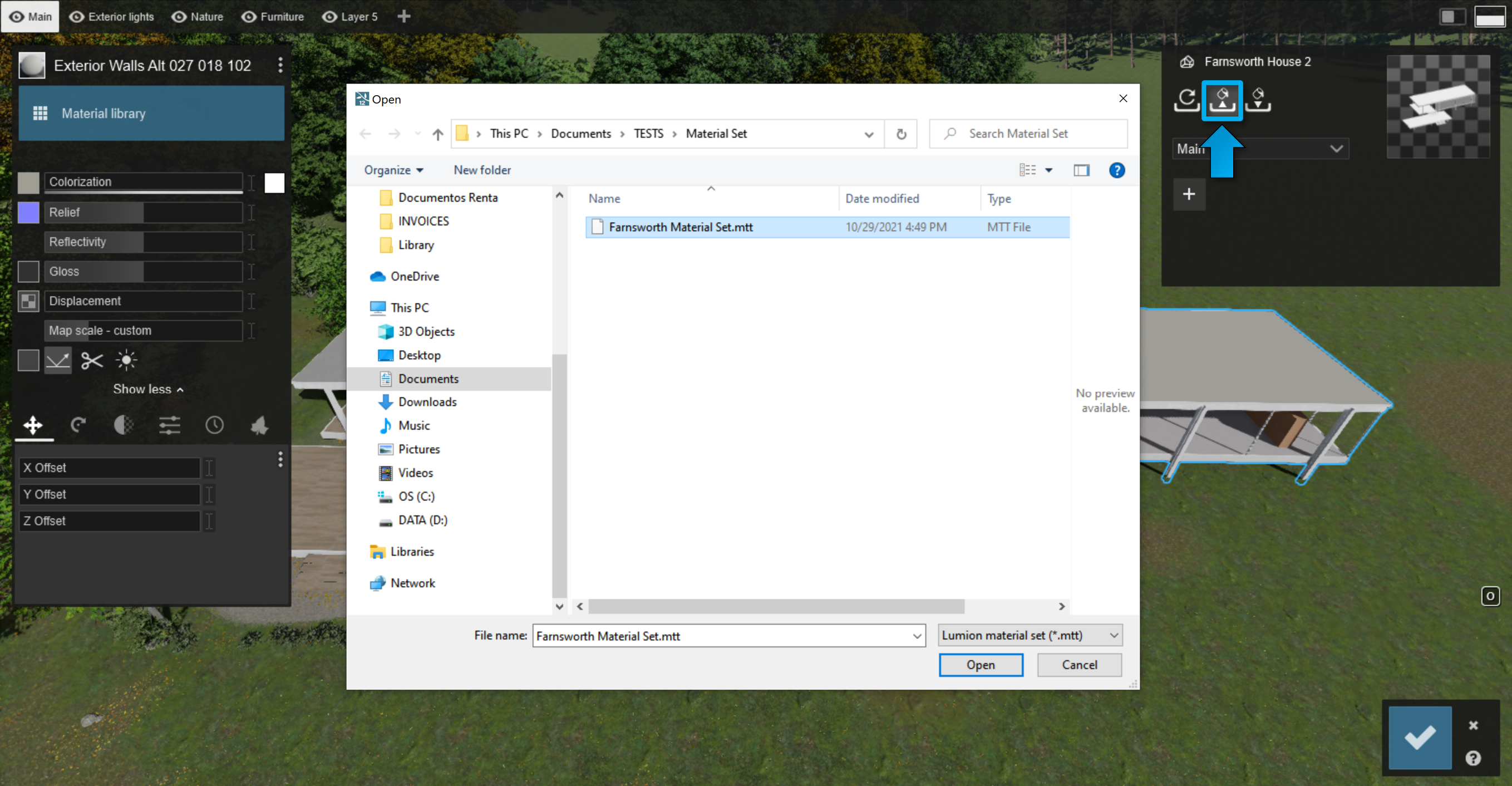Click the white Colorization color swatch

point(274,183)
